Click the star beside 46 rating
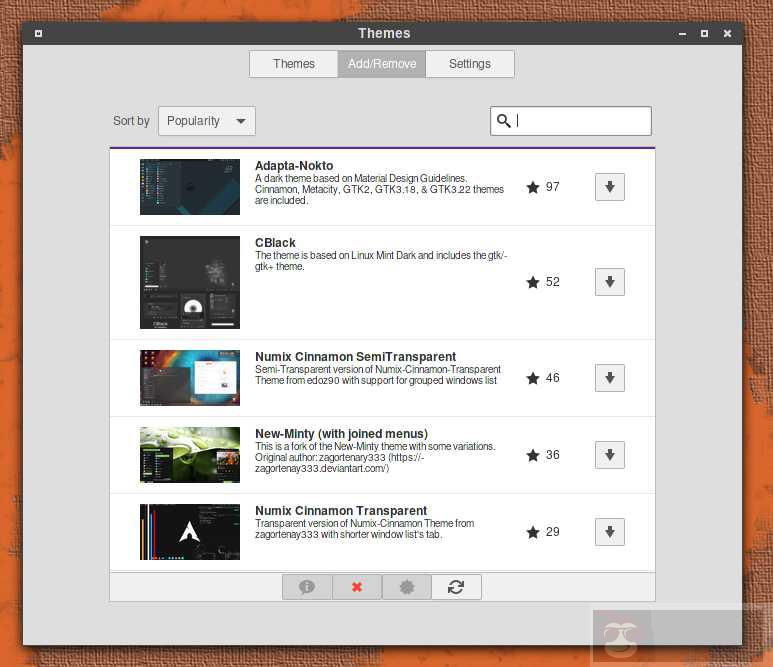The height and width of the screenshot is (667, 773). 533,378
